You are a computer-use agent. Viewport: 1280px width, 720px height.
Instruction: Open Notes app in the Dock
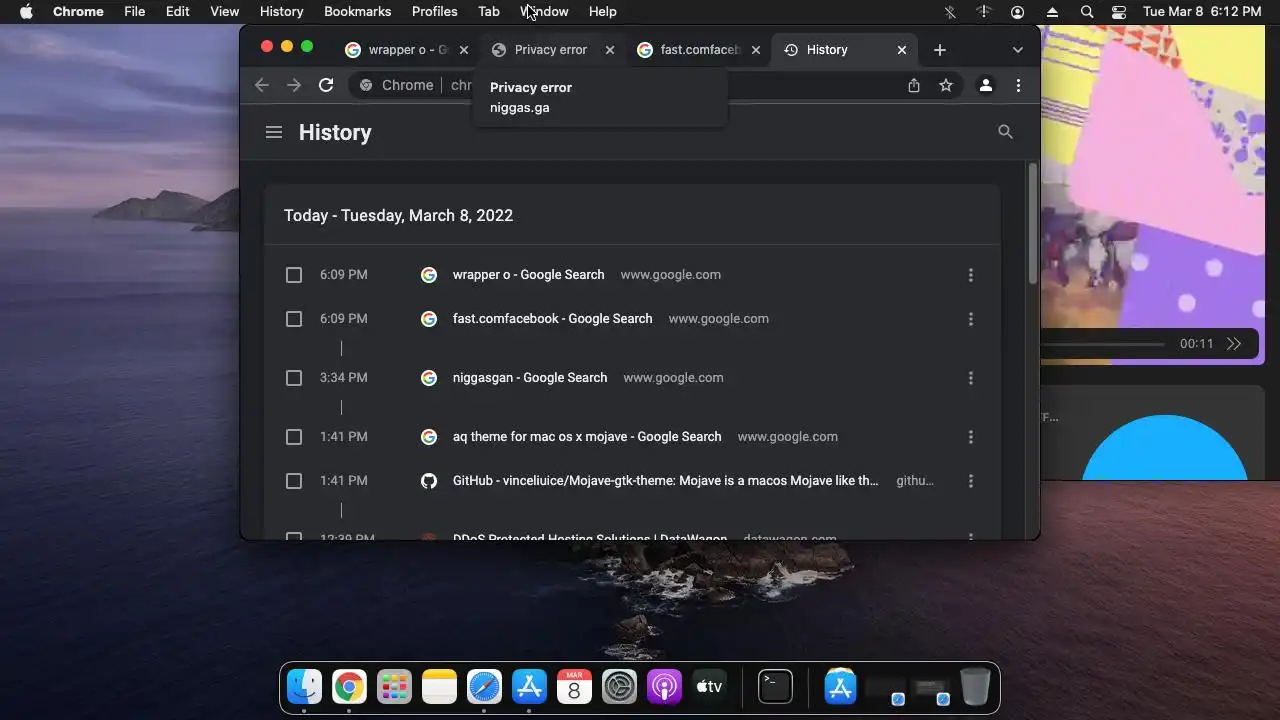pos(439,687)
